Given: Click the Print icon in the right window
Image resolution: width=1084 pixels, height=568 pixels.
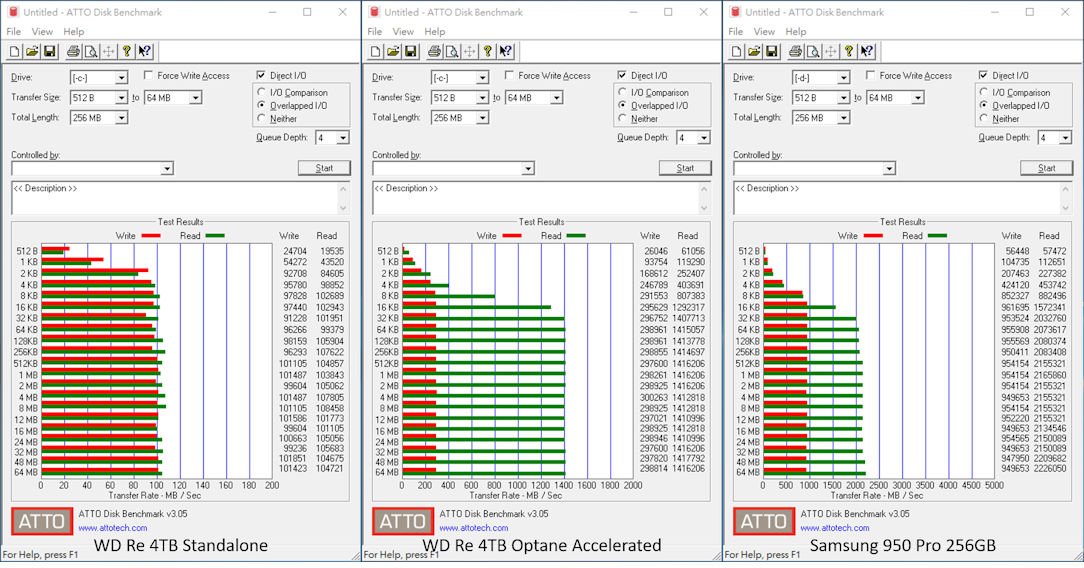Looking at the screenshot, I should pos(796,51).
